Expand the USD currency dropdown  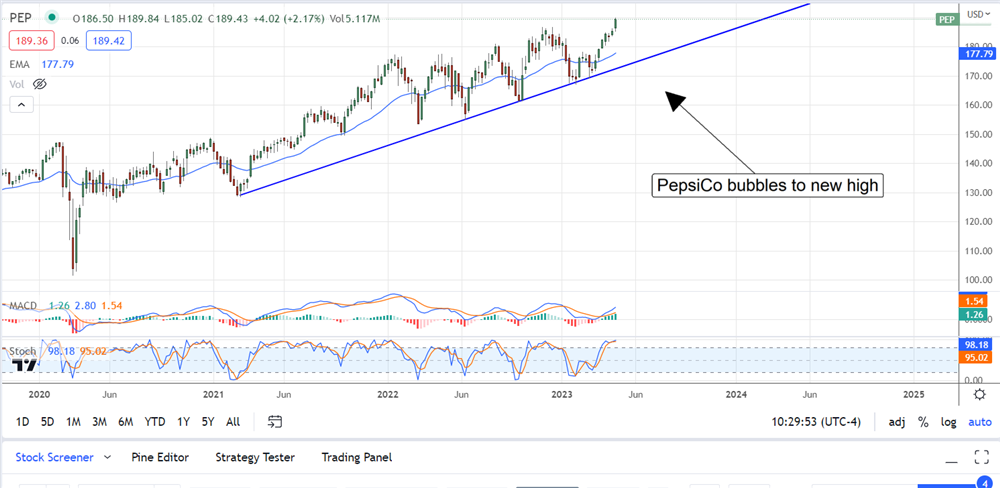coord(975,14)
